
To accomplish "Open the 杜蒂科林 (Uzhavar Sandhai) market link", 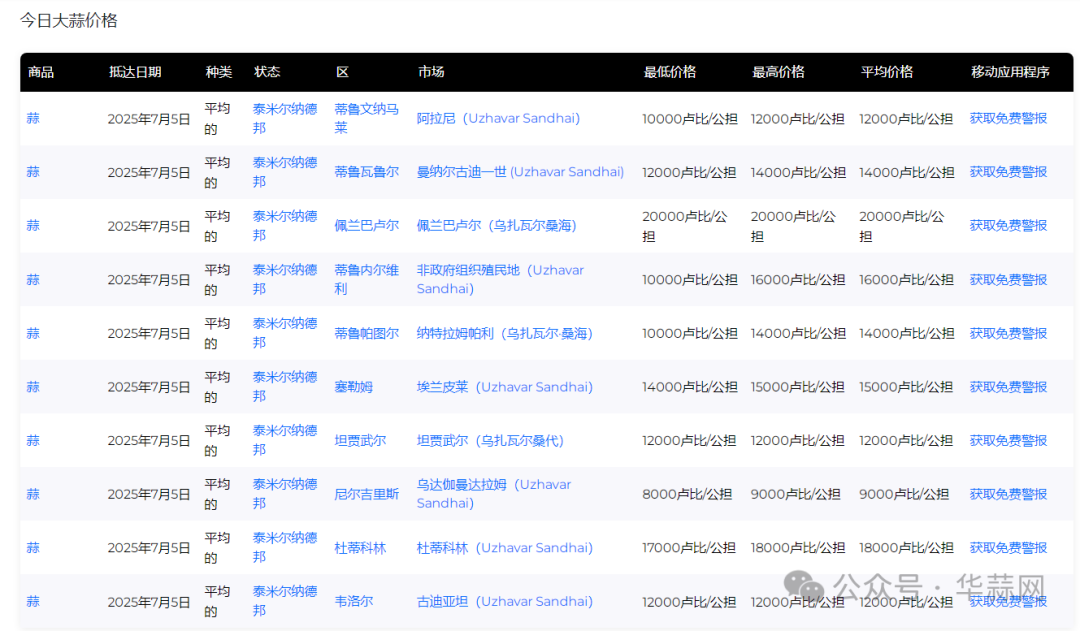I will click(504, 548).
